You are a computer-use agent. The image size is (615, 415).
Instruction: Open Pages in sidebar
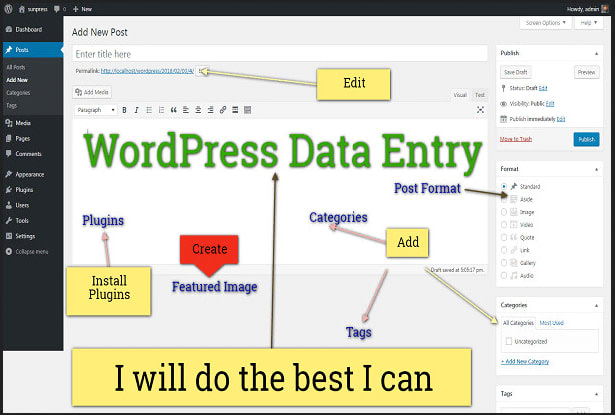pos(22,138)
